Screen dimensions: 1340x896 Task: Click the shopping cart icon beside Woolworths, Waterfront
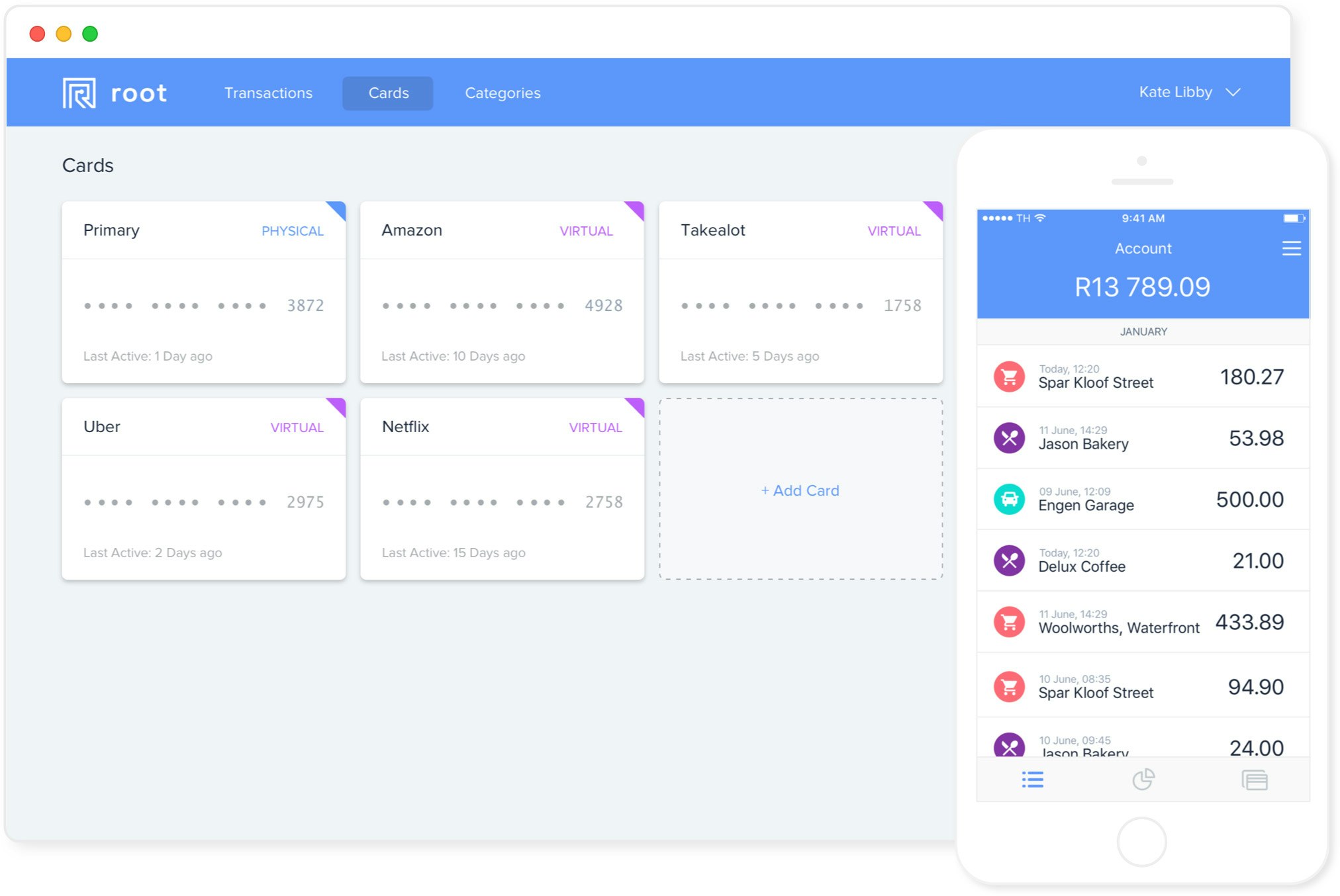[x=1009, y=622]
